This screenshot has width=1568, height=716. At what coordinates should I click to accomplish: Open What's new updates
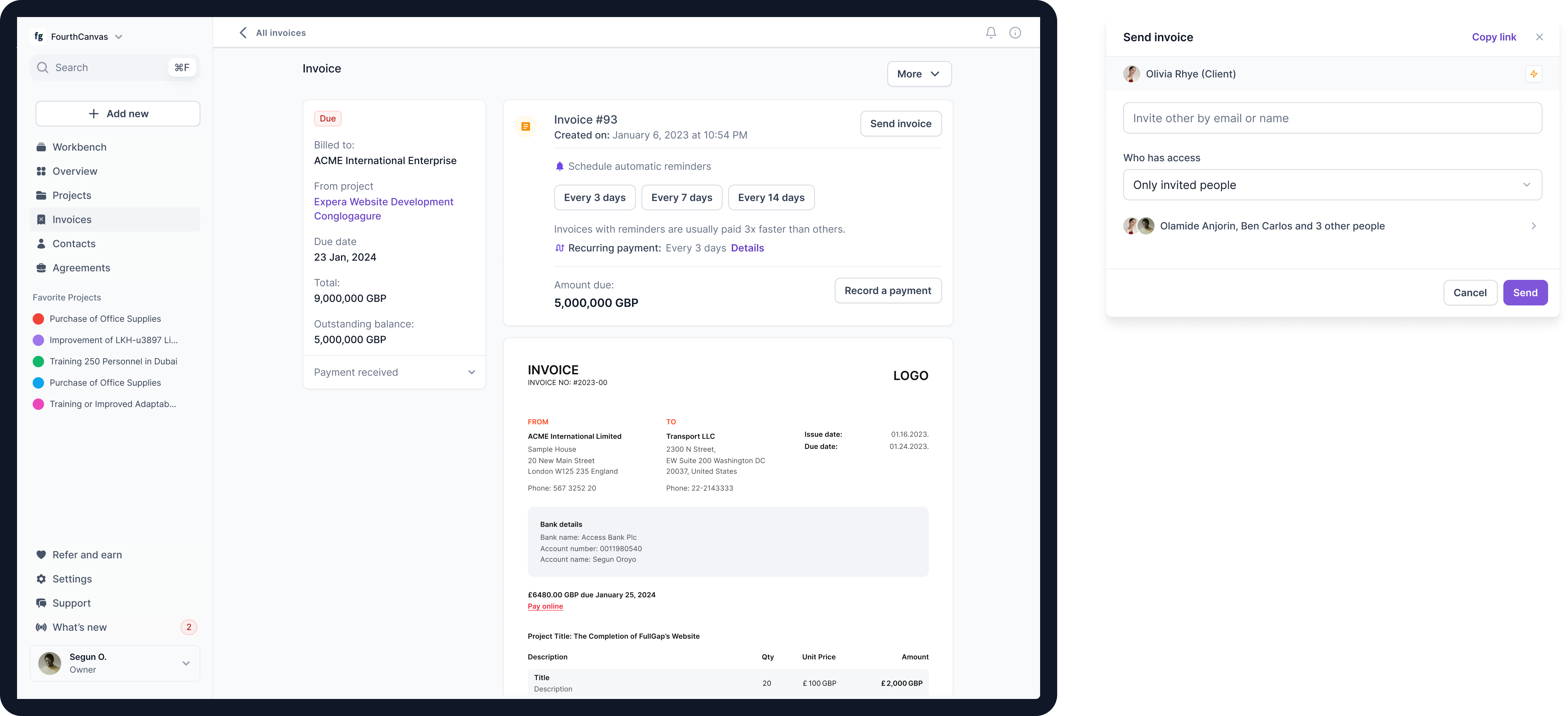point(115,627)
